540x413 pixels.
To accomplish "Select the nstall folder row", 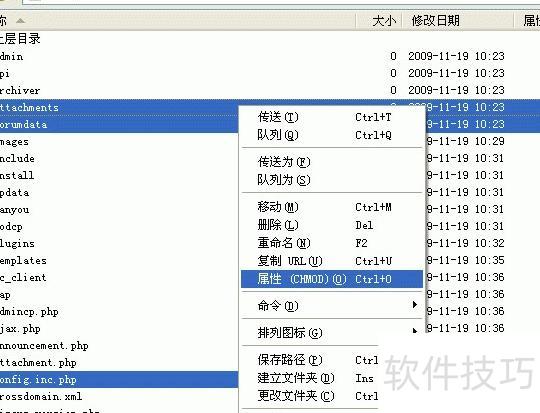I will [x=119, y=175].
